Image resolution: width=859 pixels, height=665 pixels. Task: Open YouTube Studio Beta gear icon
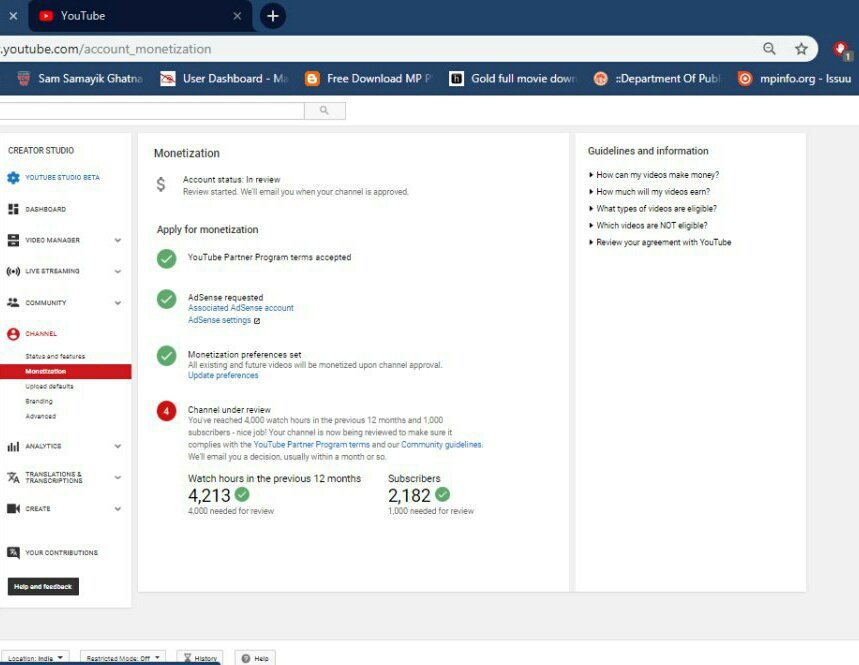(x=13, y=177)
